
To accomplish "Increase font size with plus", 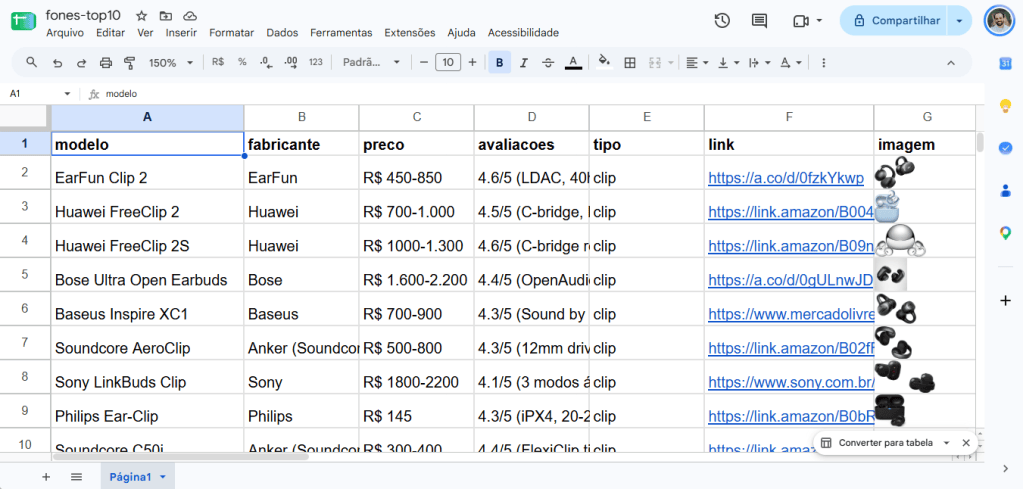I will click(472, 63).
